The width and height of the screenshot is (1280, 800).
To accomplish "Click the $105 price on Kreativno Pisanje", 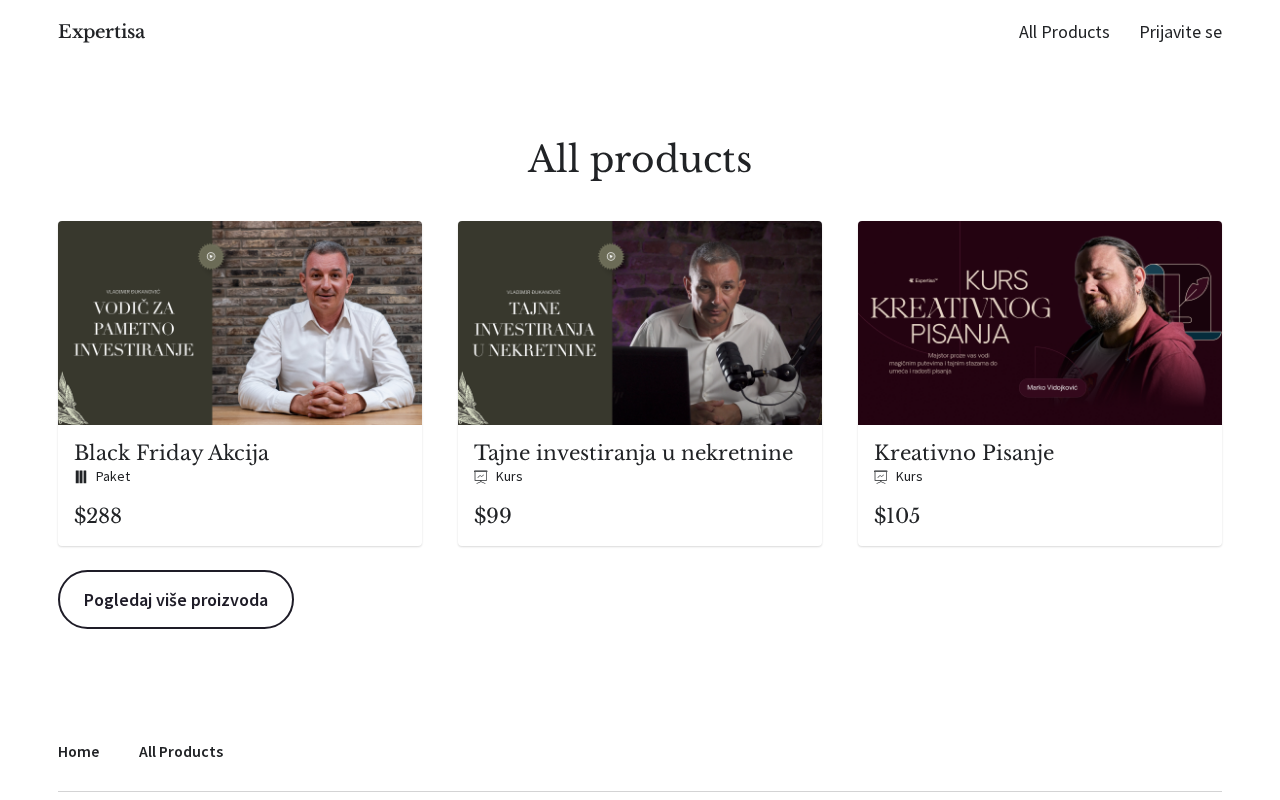I will (897, 516).
